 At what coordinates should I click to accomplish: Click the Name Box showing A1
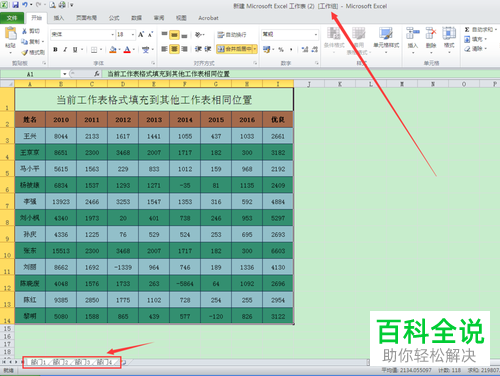tap(31, 74)
